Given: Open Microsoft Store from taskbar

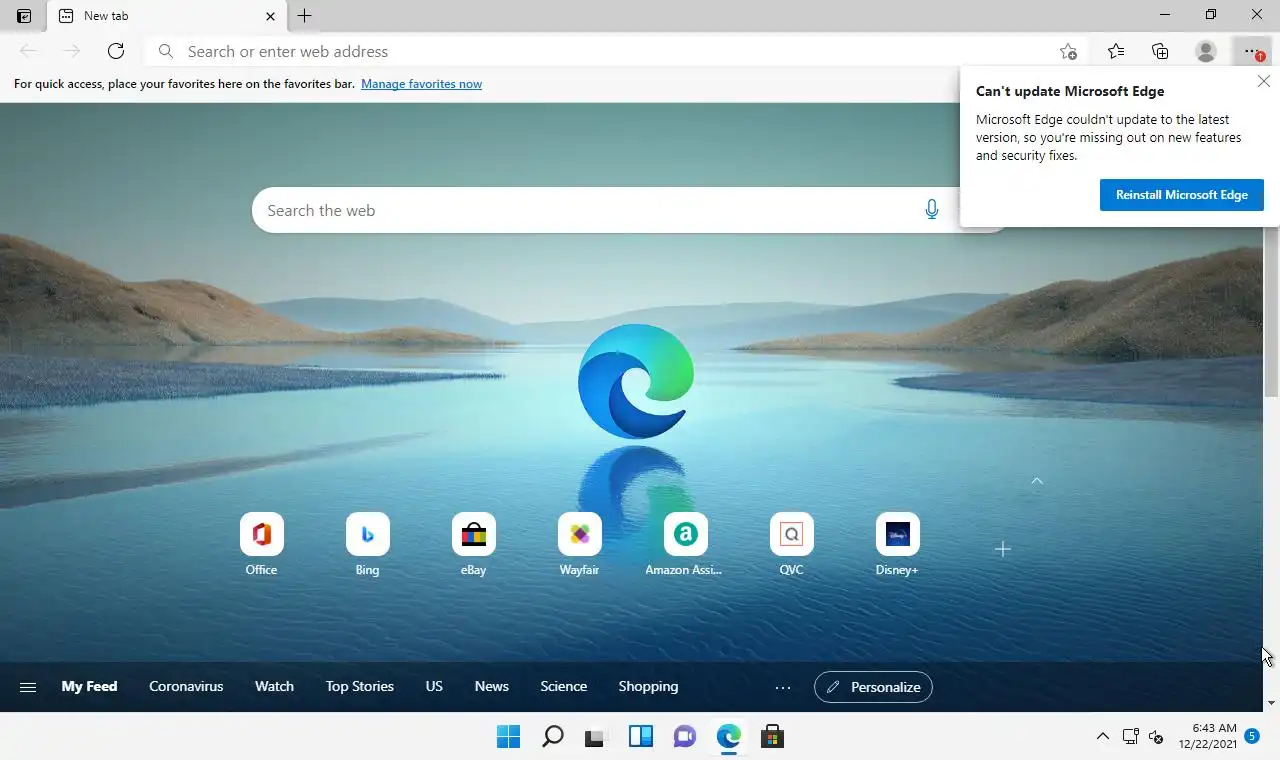Looking at the screenshot, I should tap(772, 737).
